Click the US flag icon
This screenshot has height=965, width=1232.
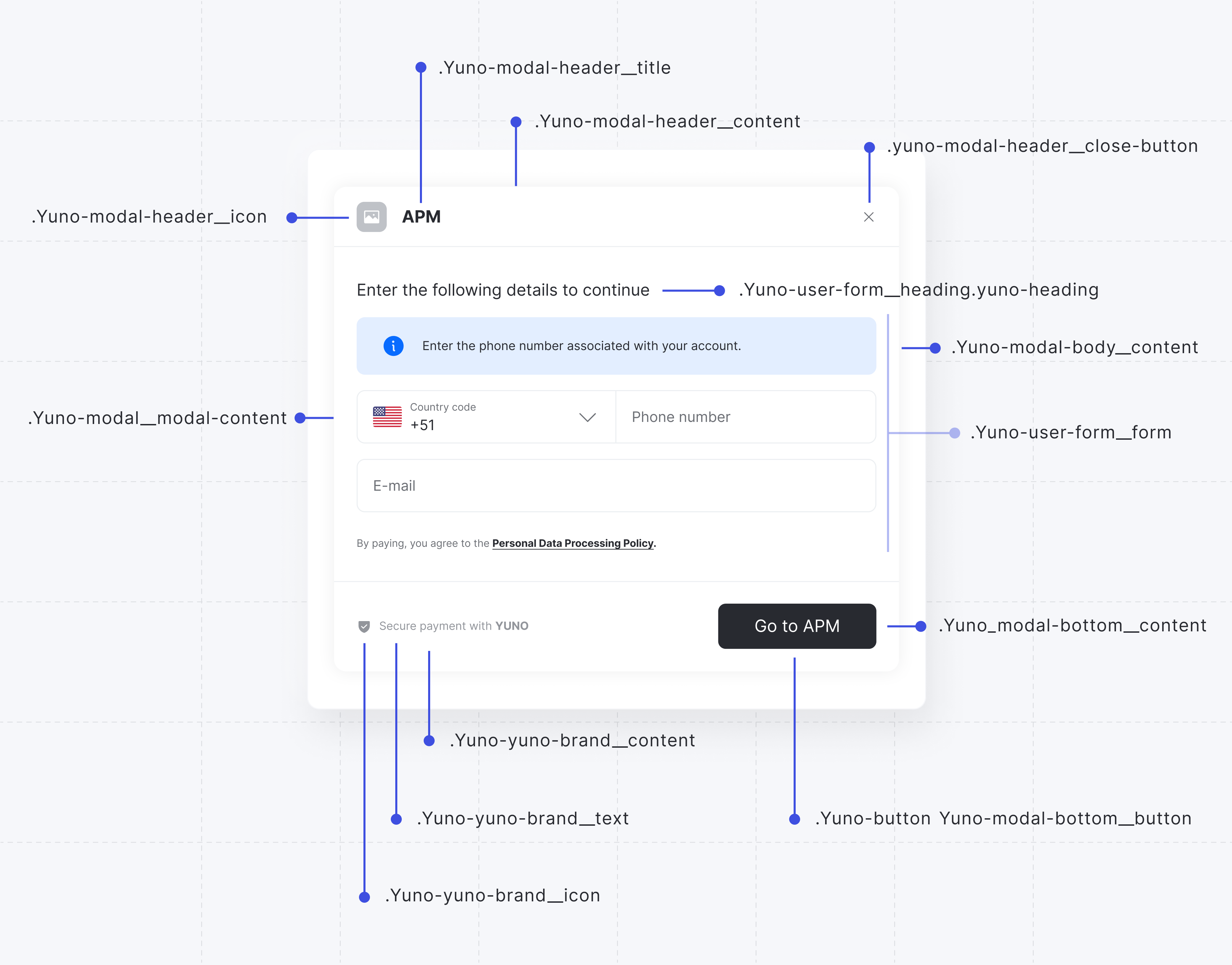[x=387, y=417]
